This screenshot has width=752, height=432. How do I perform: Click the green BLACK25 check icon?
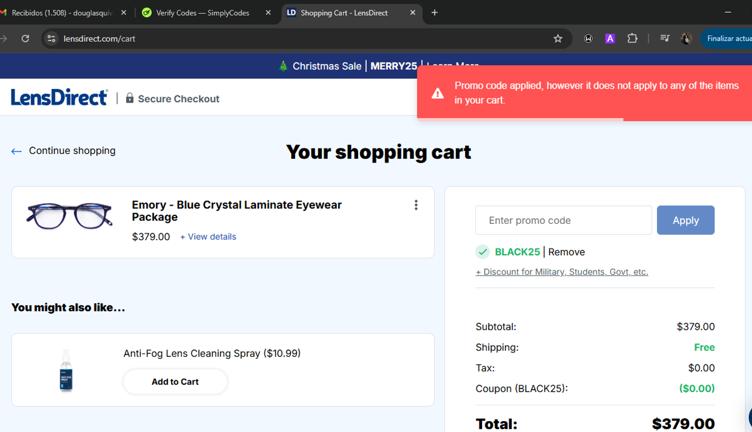pos(482,252)
